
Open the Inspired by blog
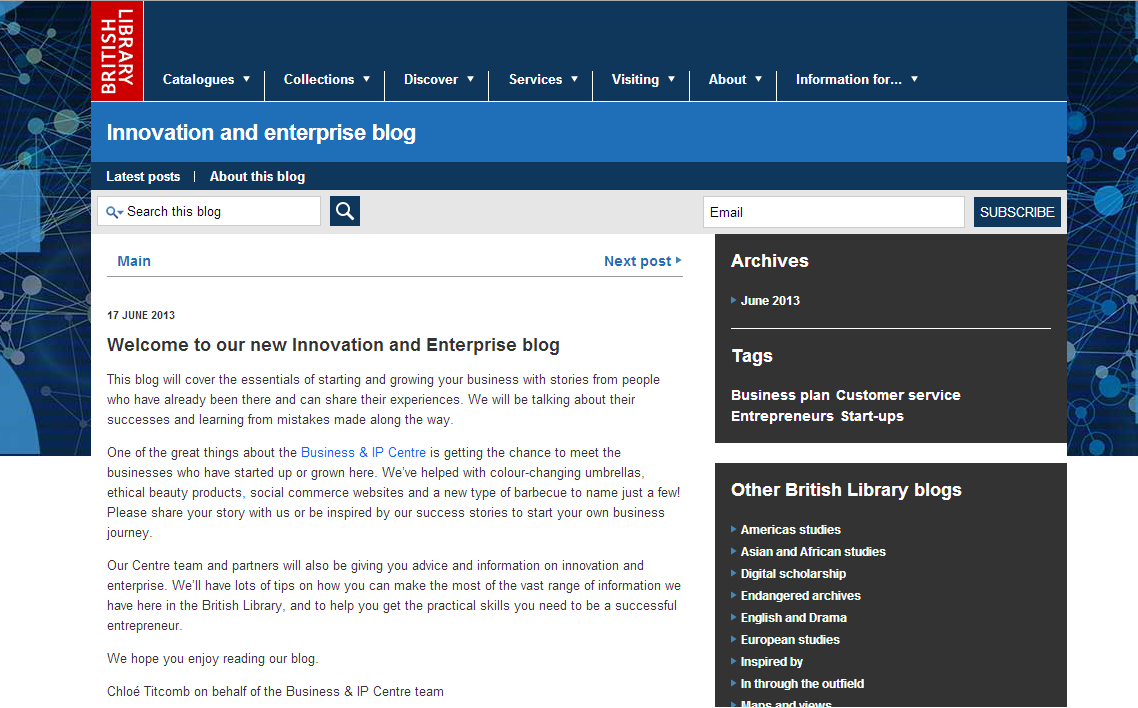(771, 662)
